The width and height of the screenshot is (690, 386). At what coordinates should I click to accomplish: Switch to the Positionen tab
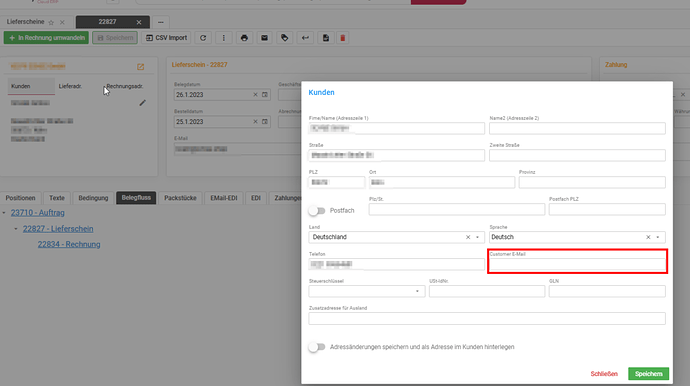coord(20,198)
